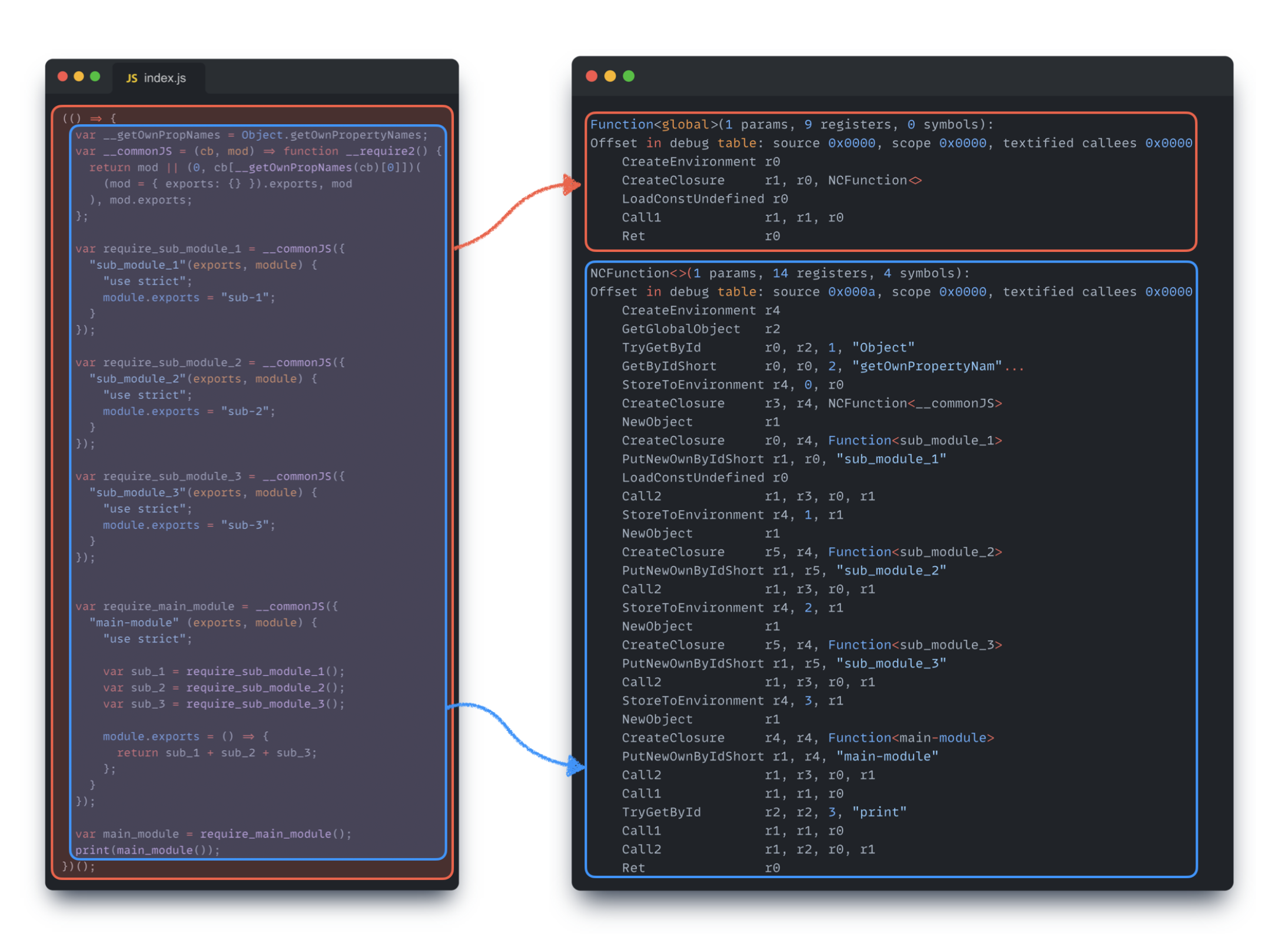
Task: Click the Function<global> header line
Action: [791, 125]
